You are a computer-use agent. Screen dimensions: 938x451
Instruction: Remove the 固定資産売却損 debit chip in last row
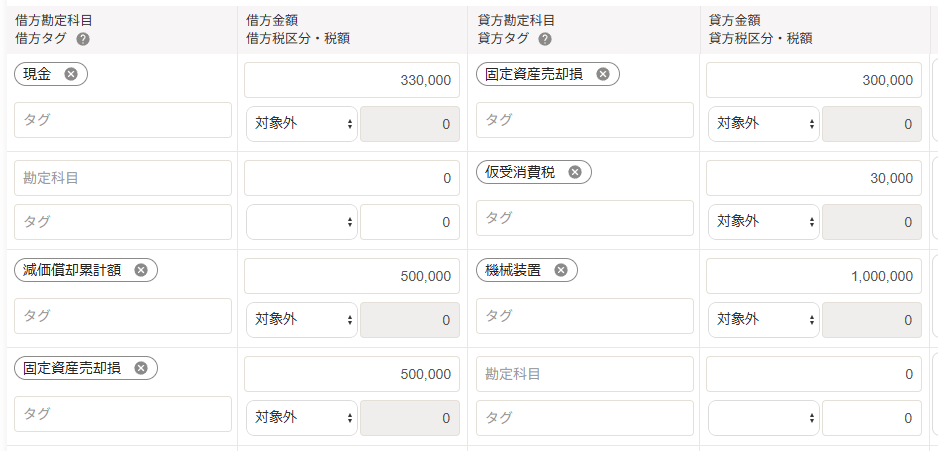pos(141,368)
